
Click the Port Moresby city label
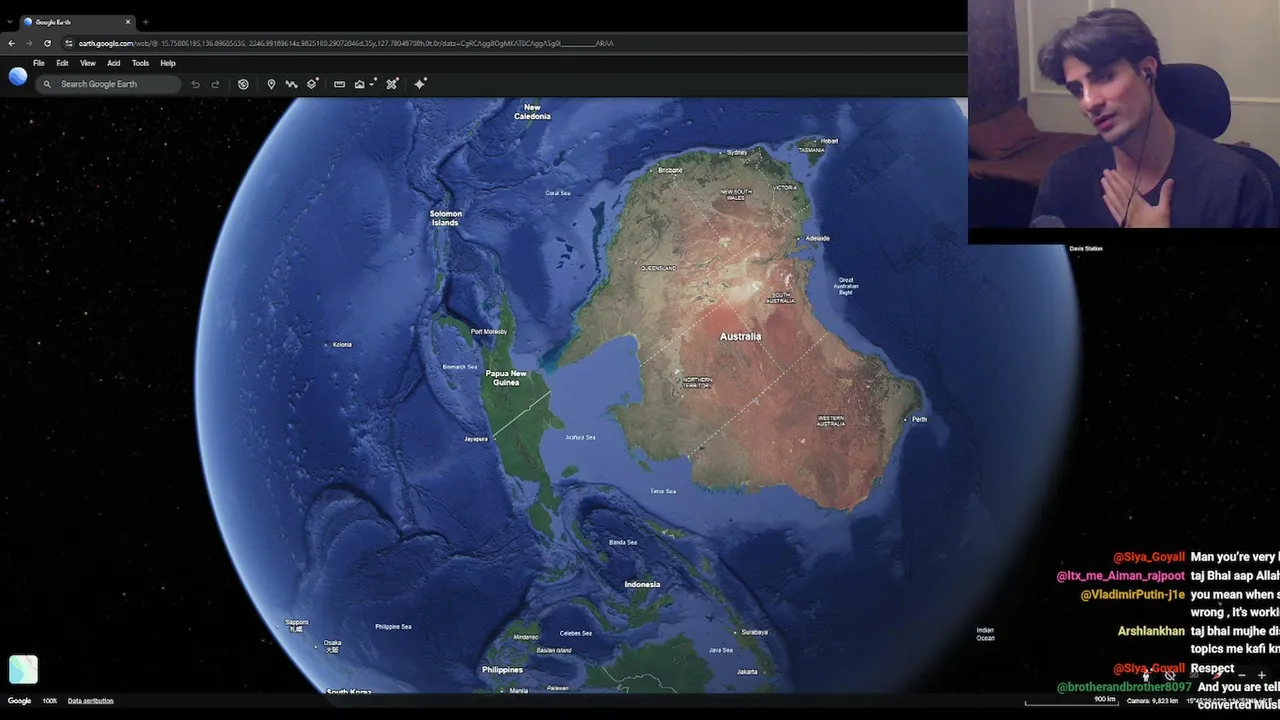489,332
